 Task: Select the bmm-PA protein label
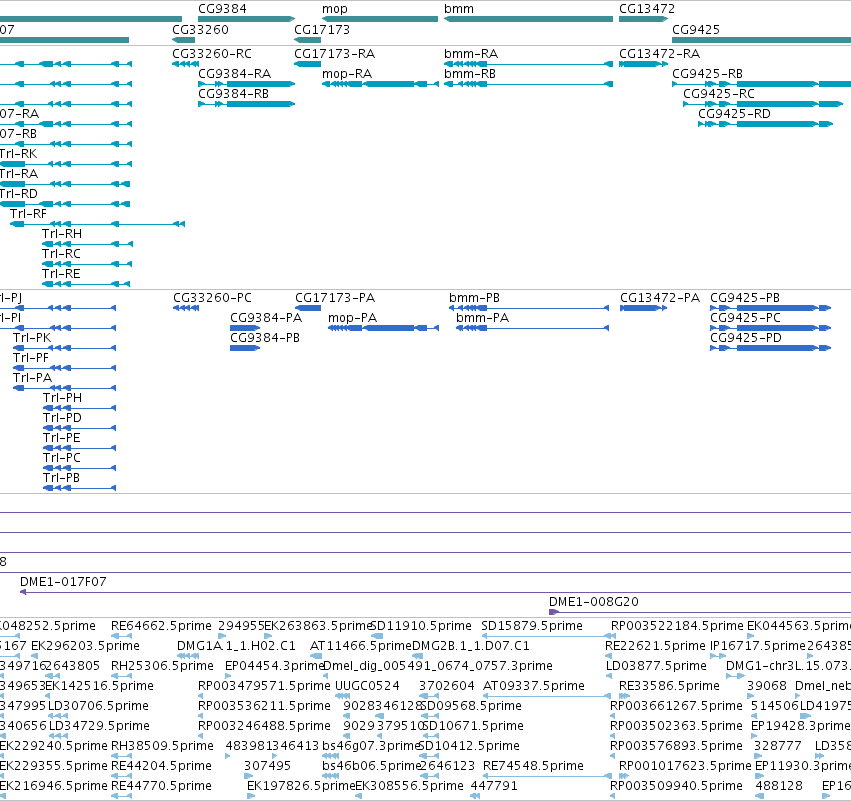[482, 318]
